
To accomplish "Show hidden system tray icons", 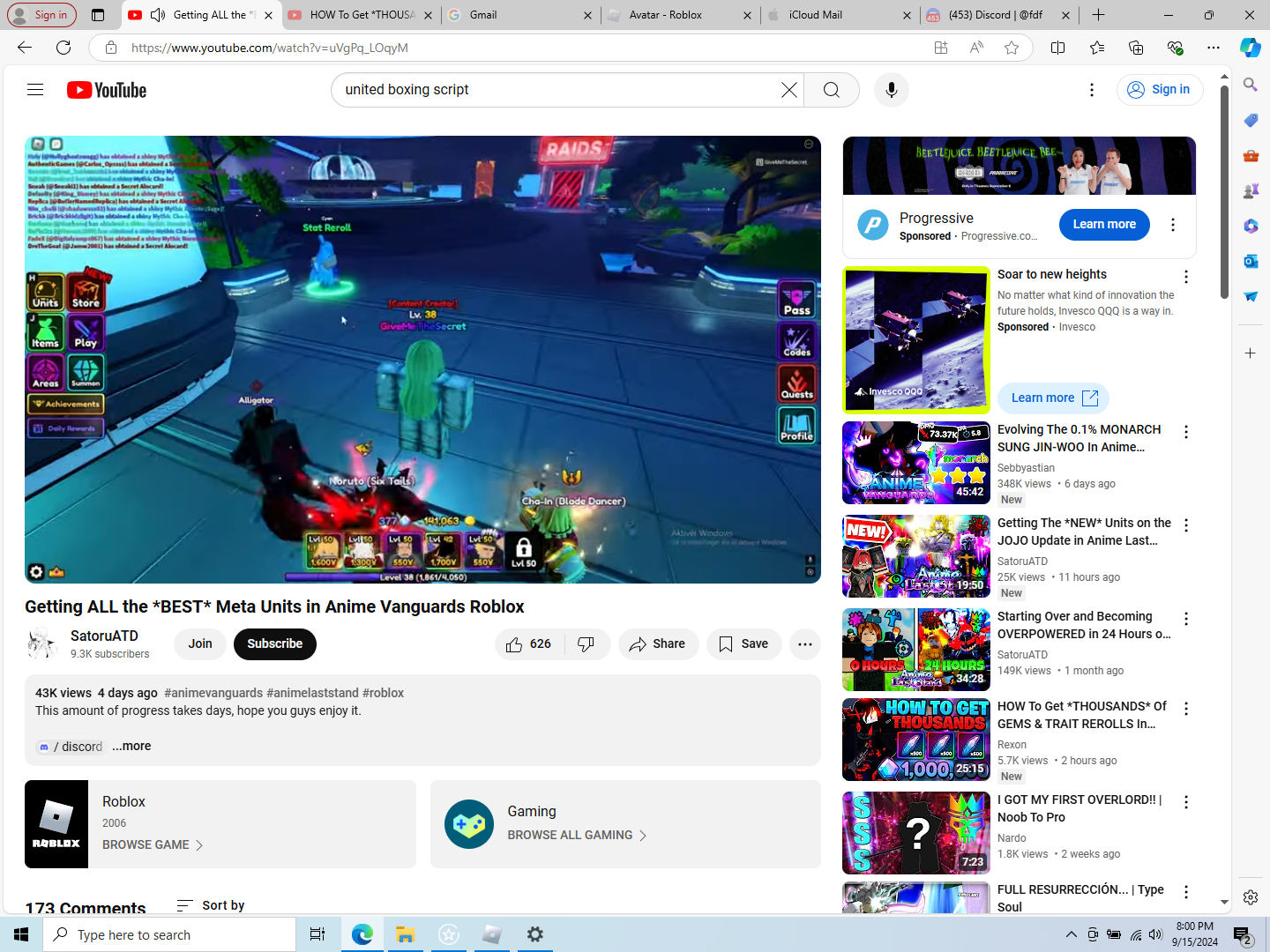I will tap(1071, 934).
